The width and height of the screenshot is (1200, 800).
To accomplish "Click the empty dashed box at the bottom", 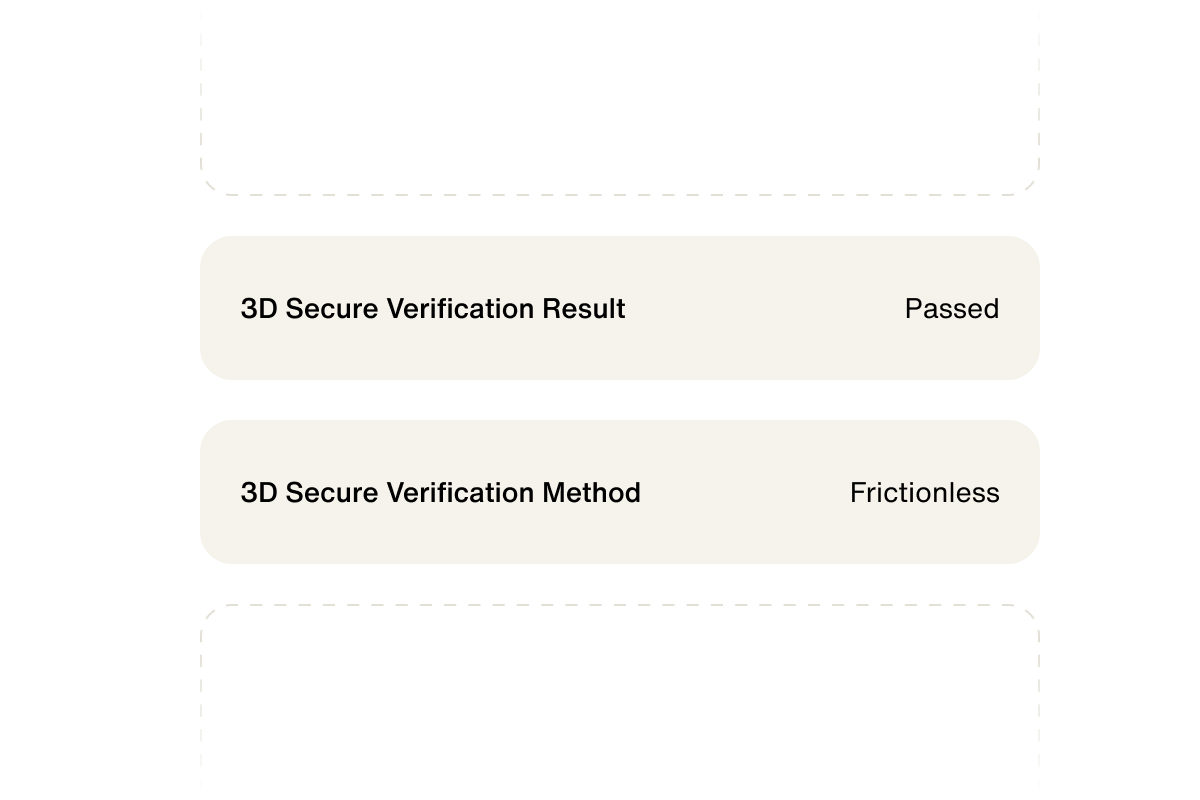I will pos(620,700).
